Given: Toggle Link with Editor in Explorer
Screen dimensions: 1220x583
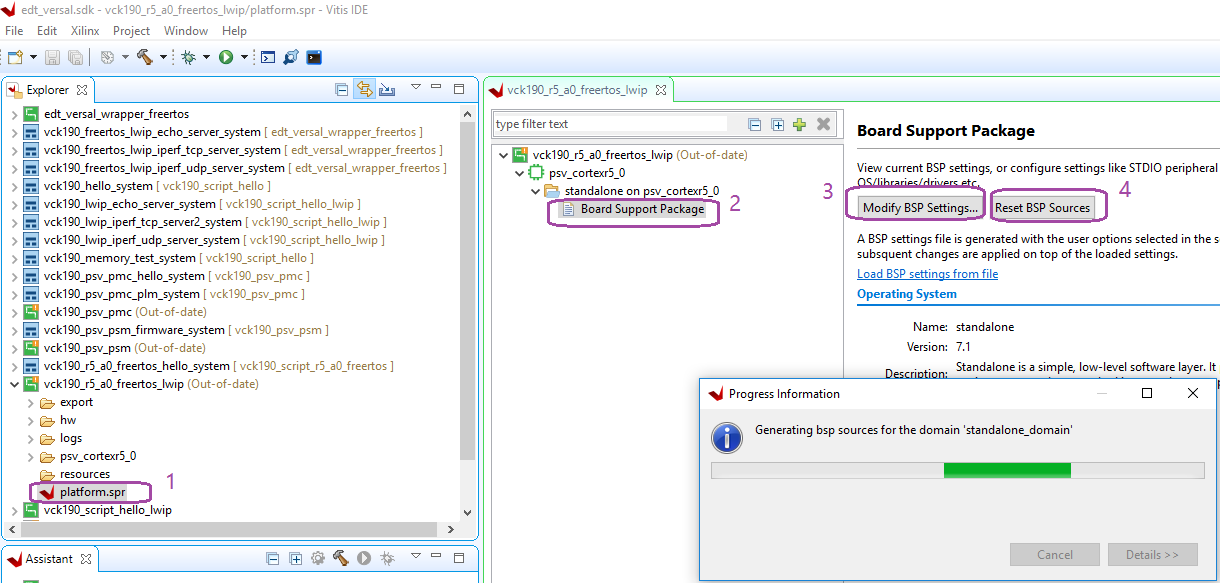Looking at the screenshot, I should 365,90.
